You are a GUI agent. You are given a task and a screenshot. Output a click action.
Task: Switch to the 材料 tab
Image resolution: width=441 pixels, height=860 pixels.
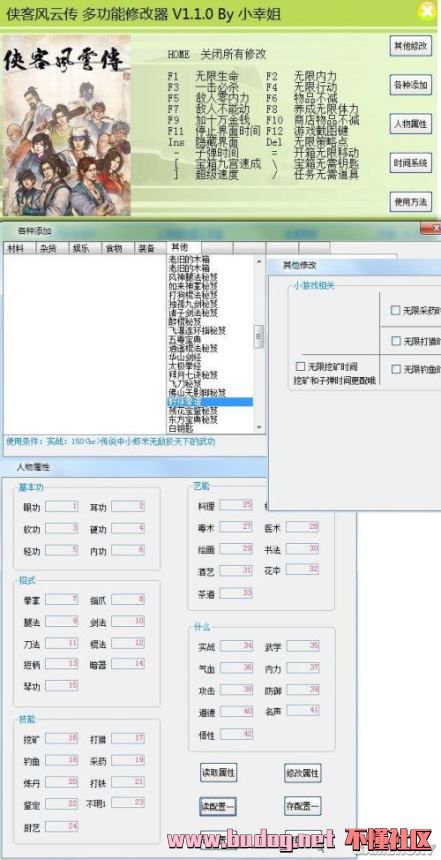(x=19, y=248)
